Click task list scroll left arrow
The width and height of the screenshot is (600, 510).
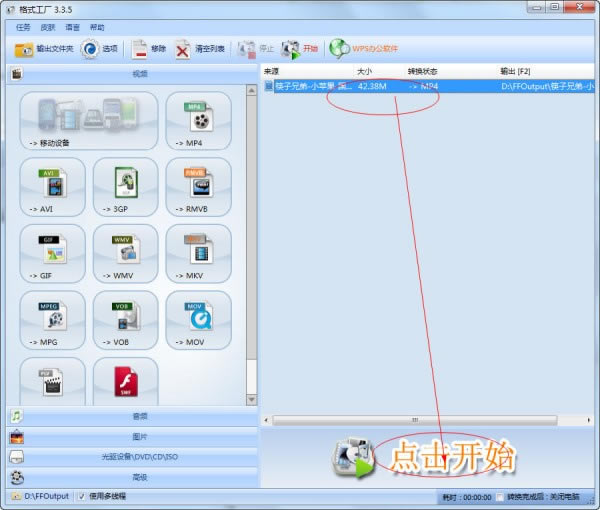(266, 420)
